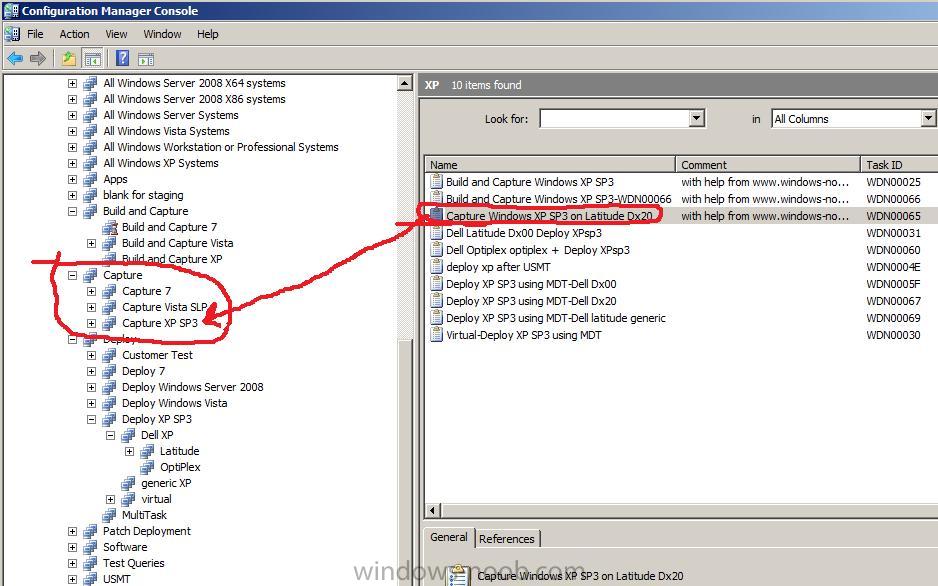The height and width of the screenshot is (586, 938).
Task: Collapse the Deploy XP SP3 node
Action: coord(92,419)
